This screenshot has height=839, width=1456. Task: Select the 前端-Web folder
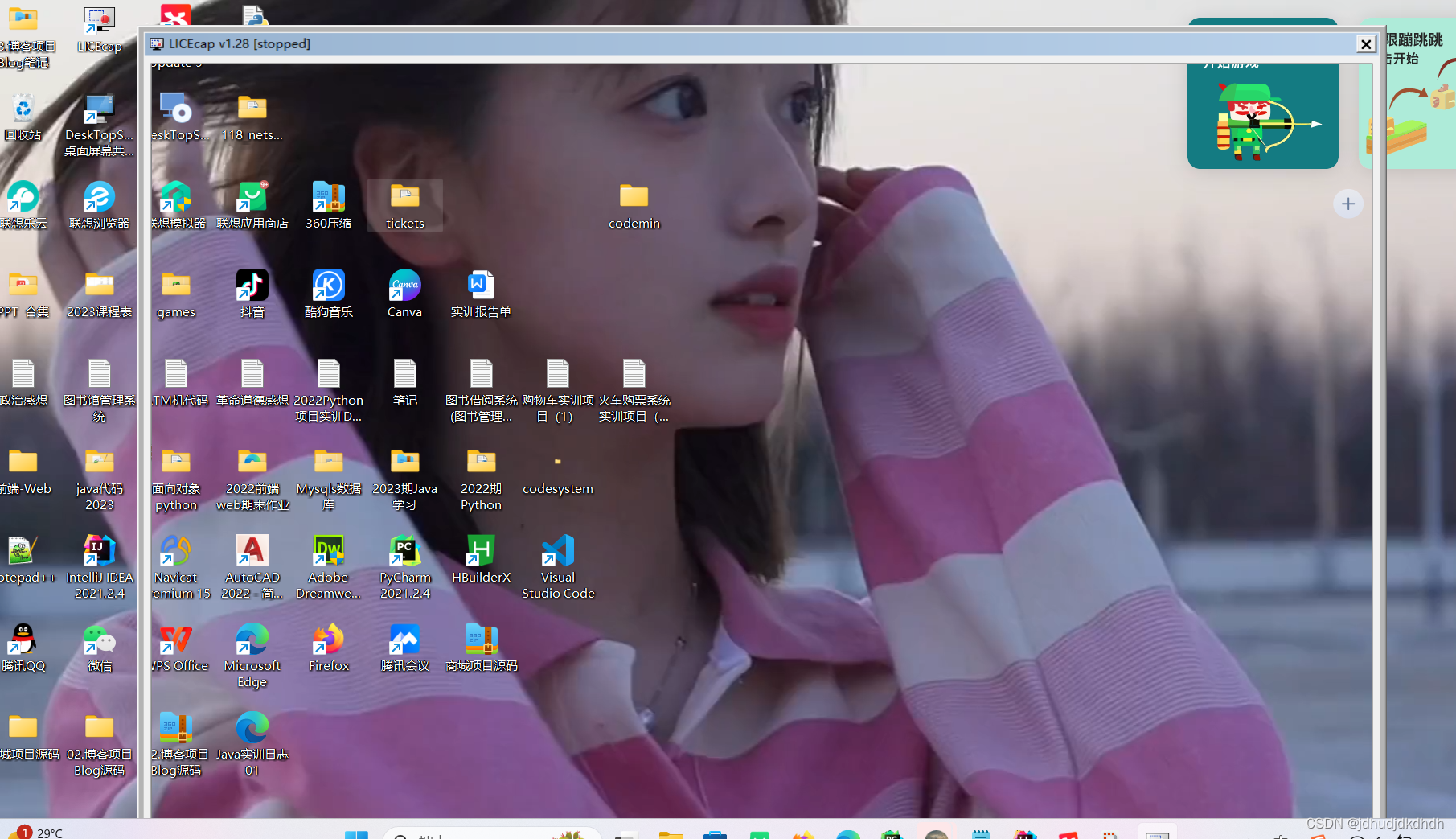click(24, 471)
